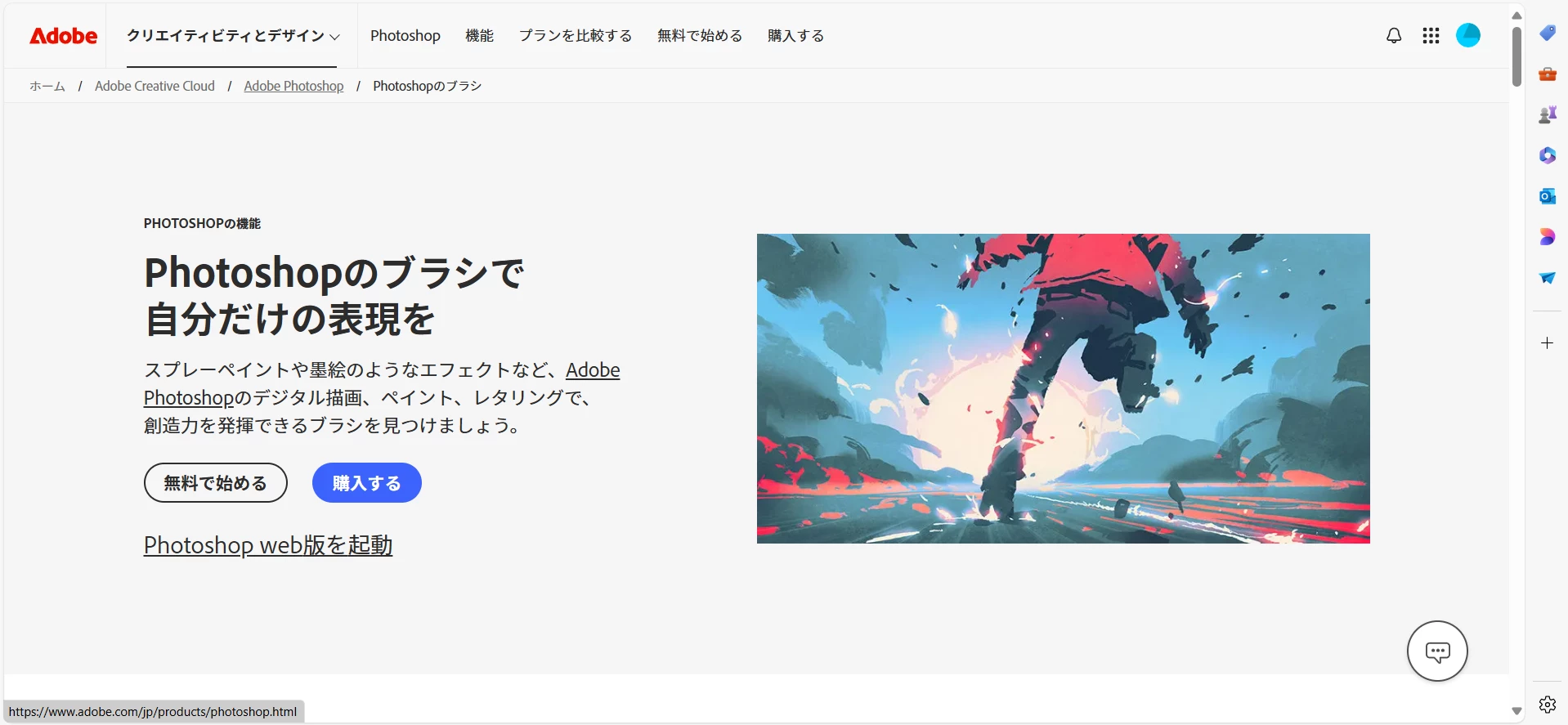Go to ホーム breadcrumb

pyautogui.click(x=47, y=86)
